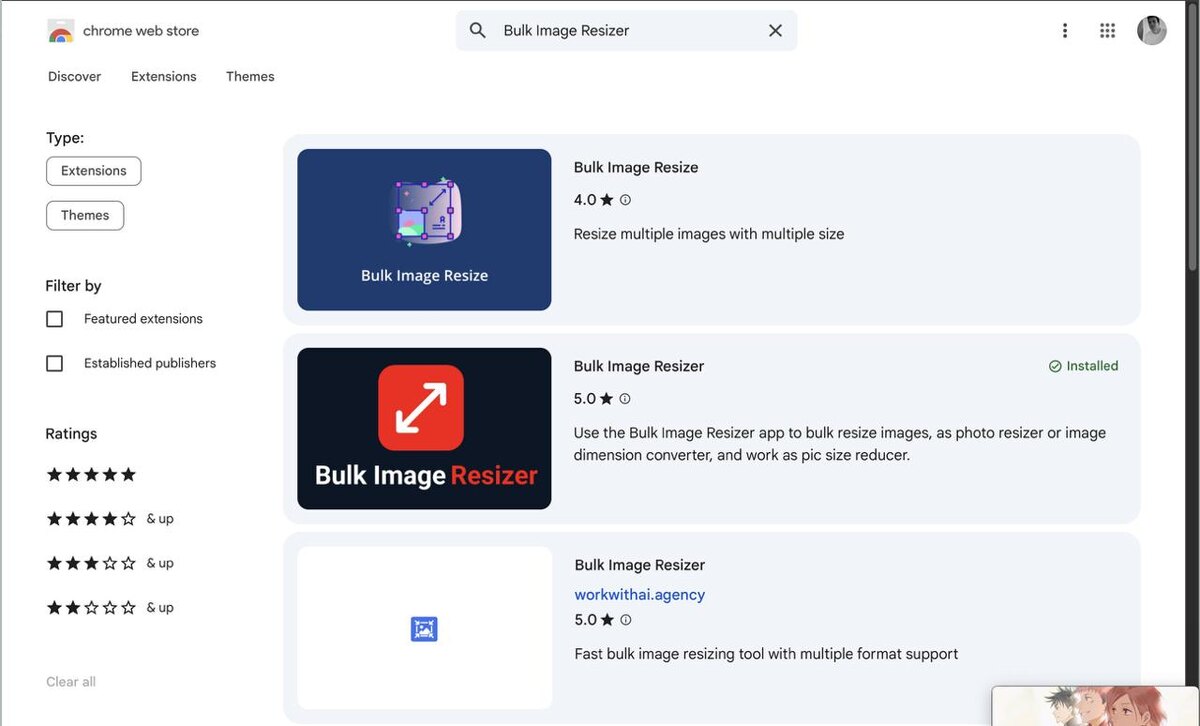Click the 4.0 rating value
The height and width of the screenshot is (726, 1200).
pyautogui.click(x=585, y=200)
